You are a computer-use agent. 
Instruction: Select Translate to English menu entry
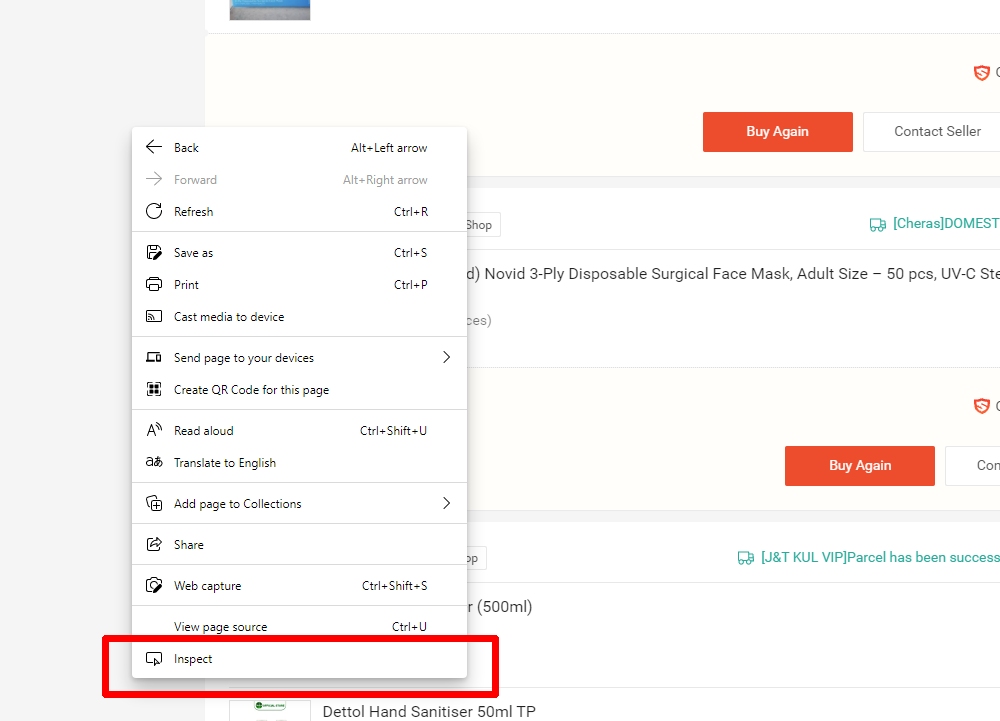point(225,463)
